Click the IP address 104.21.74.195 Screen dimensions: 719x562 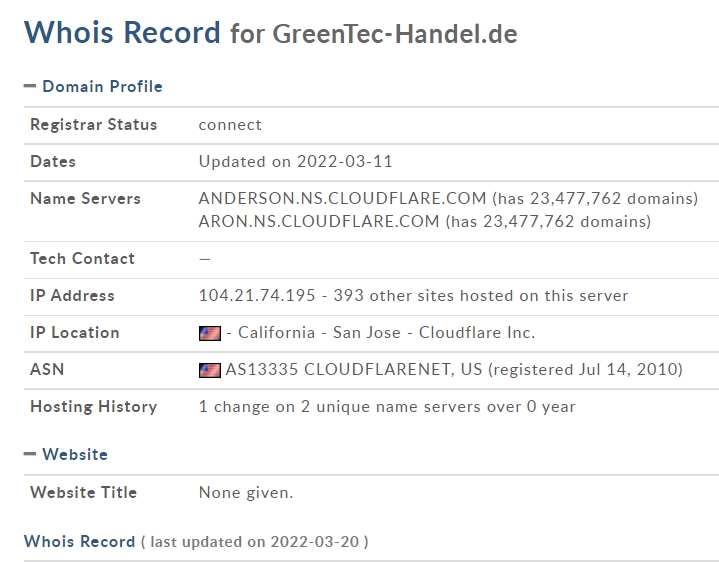[257, 296]
